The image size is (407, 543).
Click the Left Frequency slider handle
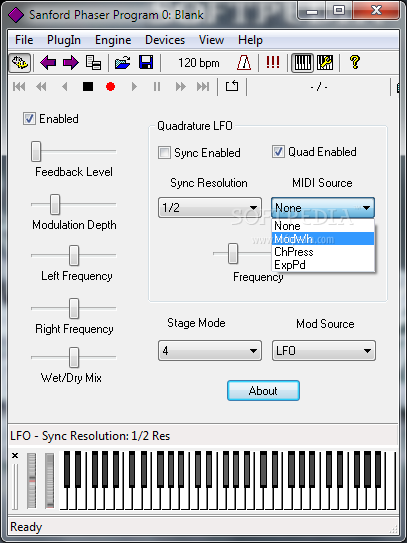pos(74,256)
